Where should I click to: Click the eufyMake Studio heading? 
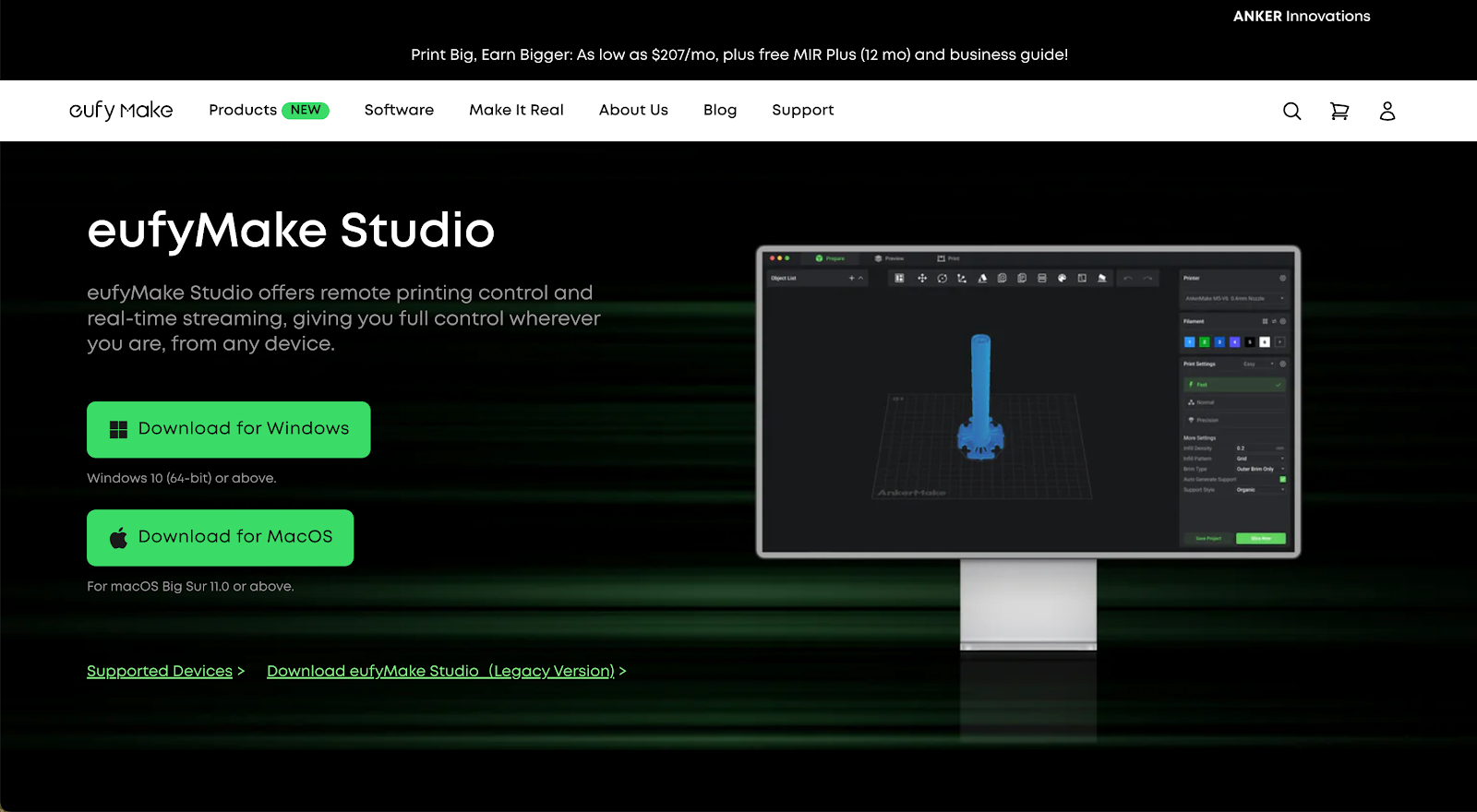pos(291,230)
